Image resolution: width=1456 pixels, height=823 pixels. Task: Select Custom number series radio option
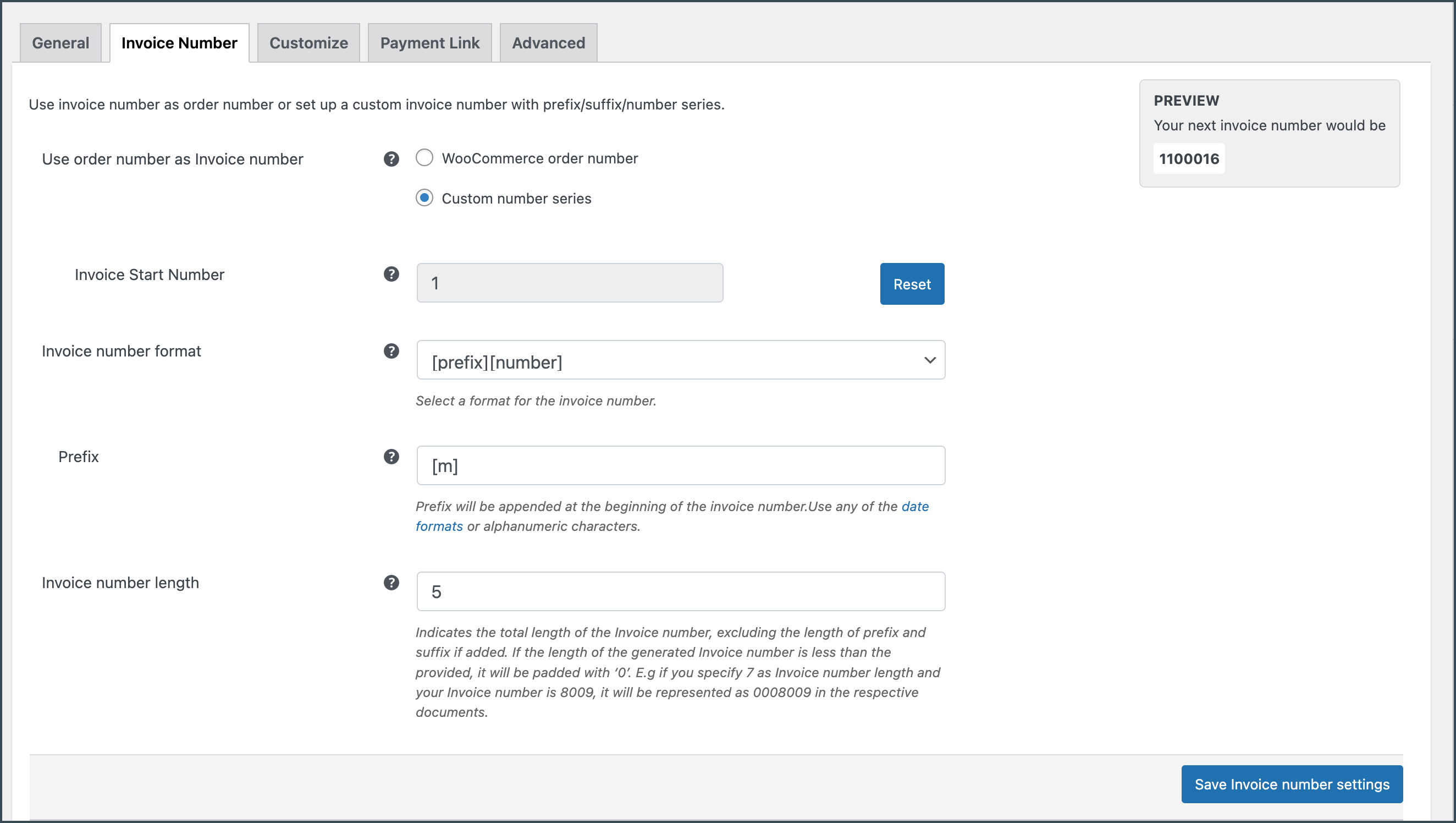click(x=424, y=198)
